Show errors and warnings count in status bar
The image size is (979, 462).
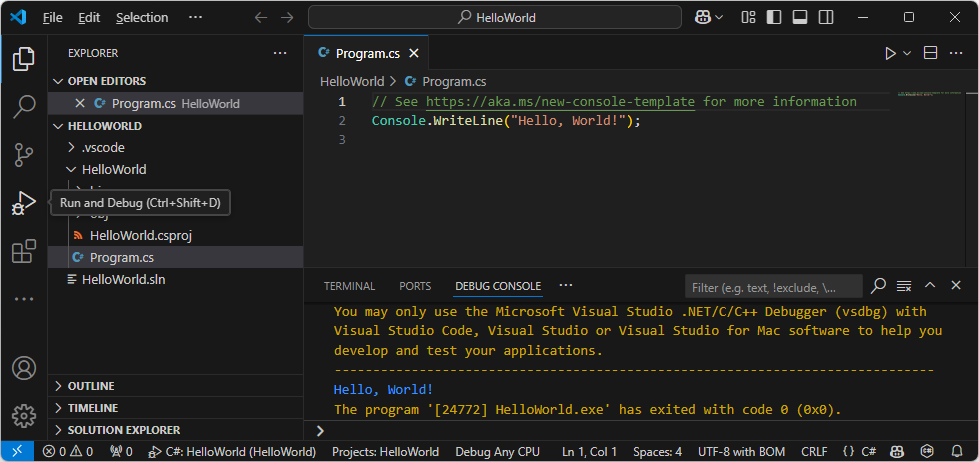click(x=68, y=451)
